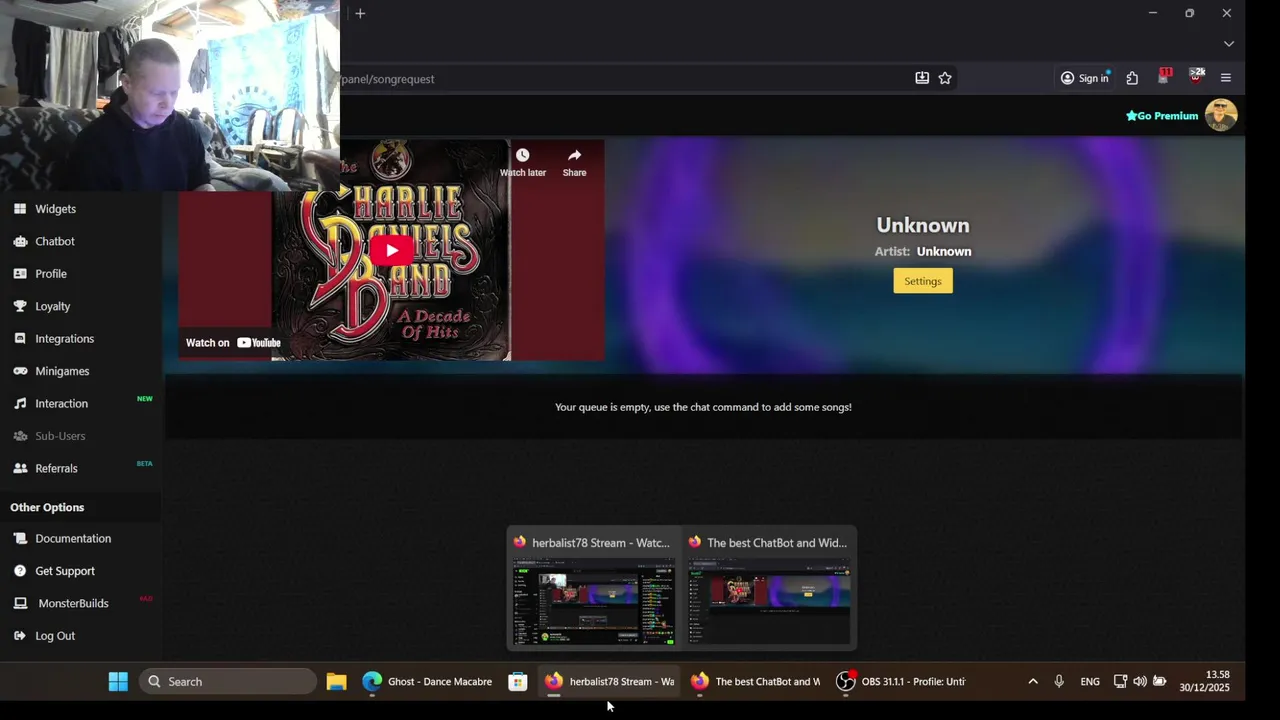This screenshot has width=1280, height=720.
Task: Click the extension icon with red 11 badge
Action: click(1164, 77)
